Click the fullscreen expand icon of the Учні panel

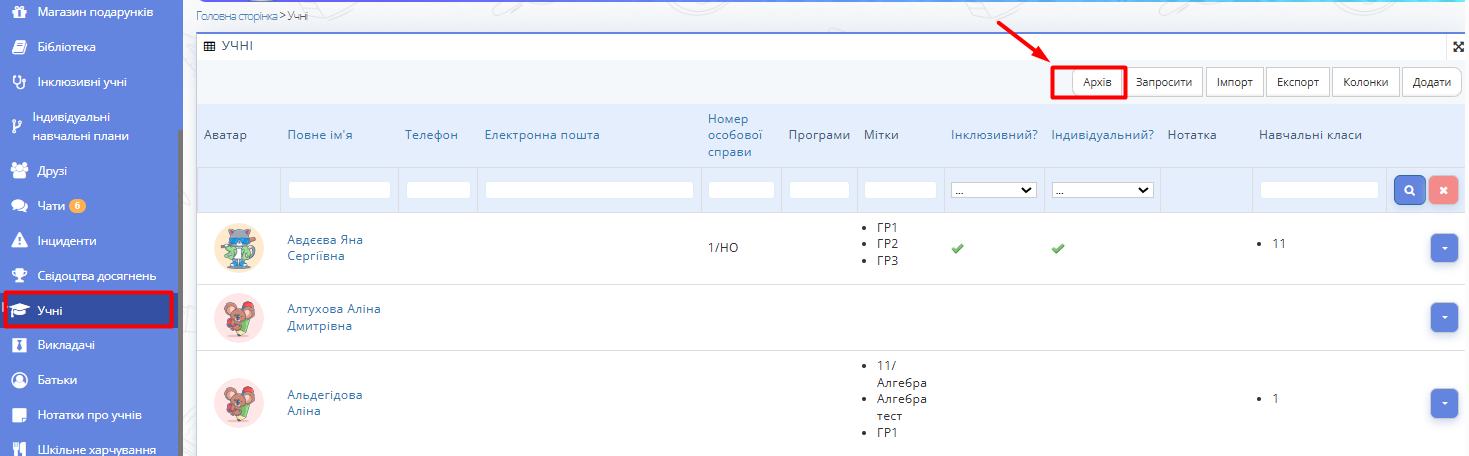point(1458,47)
